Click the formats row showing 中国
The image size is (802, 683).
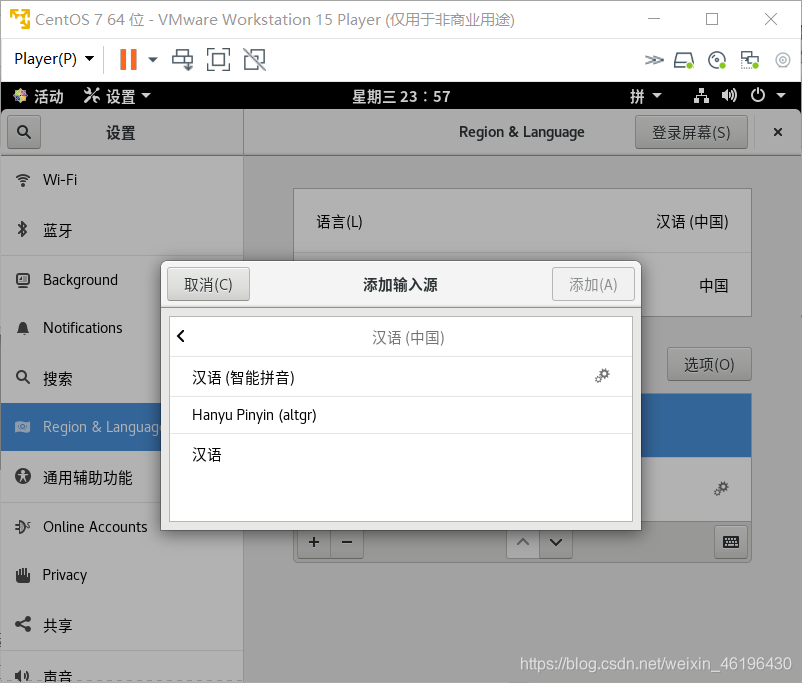(696, 285)
